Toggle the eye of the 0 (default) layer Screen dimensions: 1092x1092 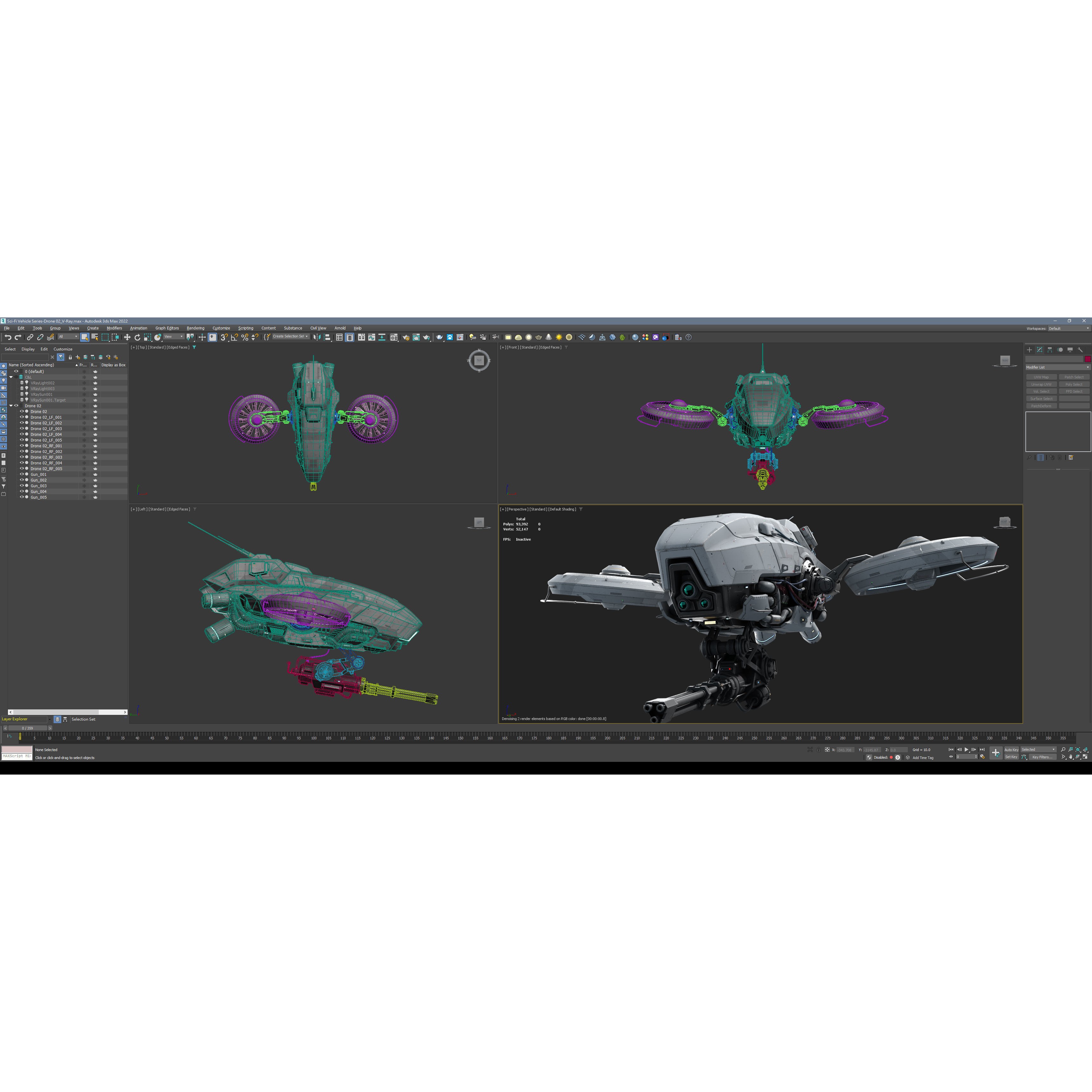[x=17, y=371]
